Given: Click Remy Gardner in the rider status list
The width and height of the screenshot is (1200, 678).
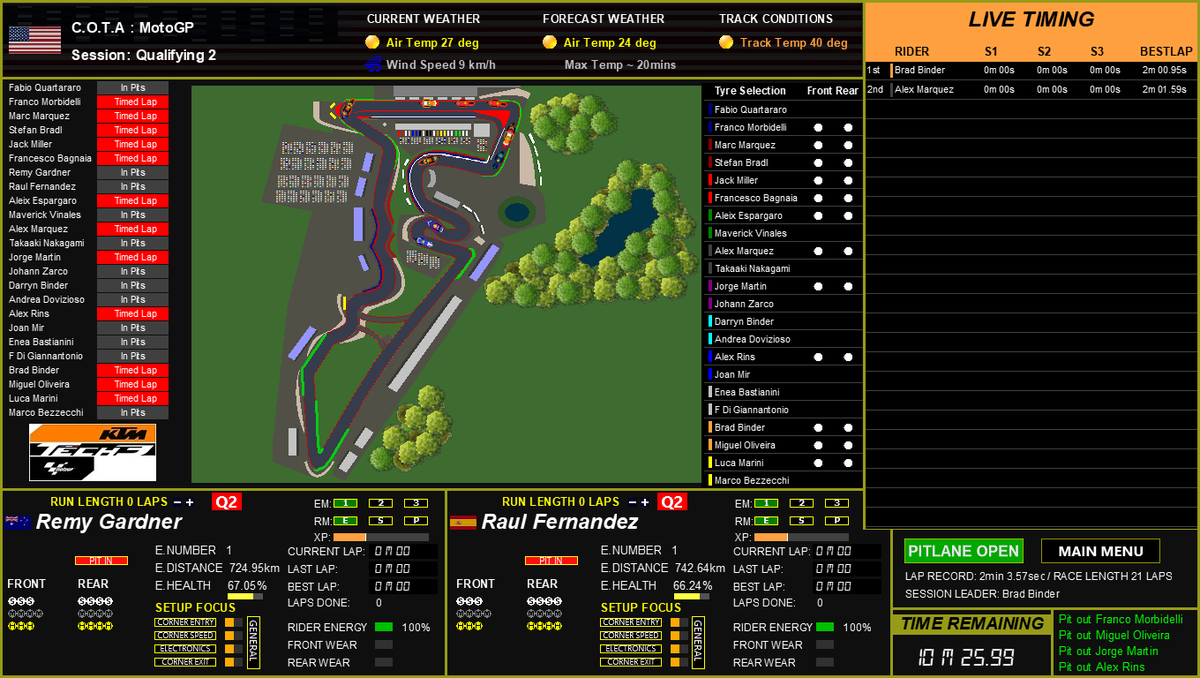Looking at the screenshot, I should tap(88, 172).
